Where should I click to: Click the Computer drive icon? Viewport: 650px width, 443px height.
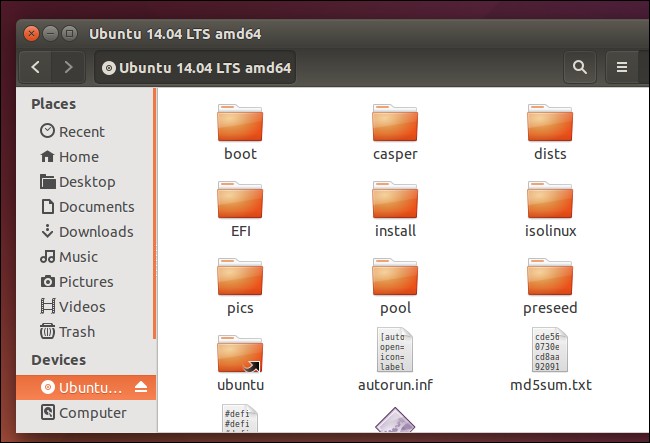(48, 412)
